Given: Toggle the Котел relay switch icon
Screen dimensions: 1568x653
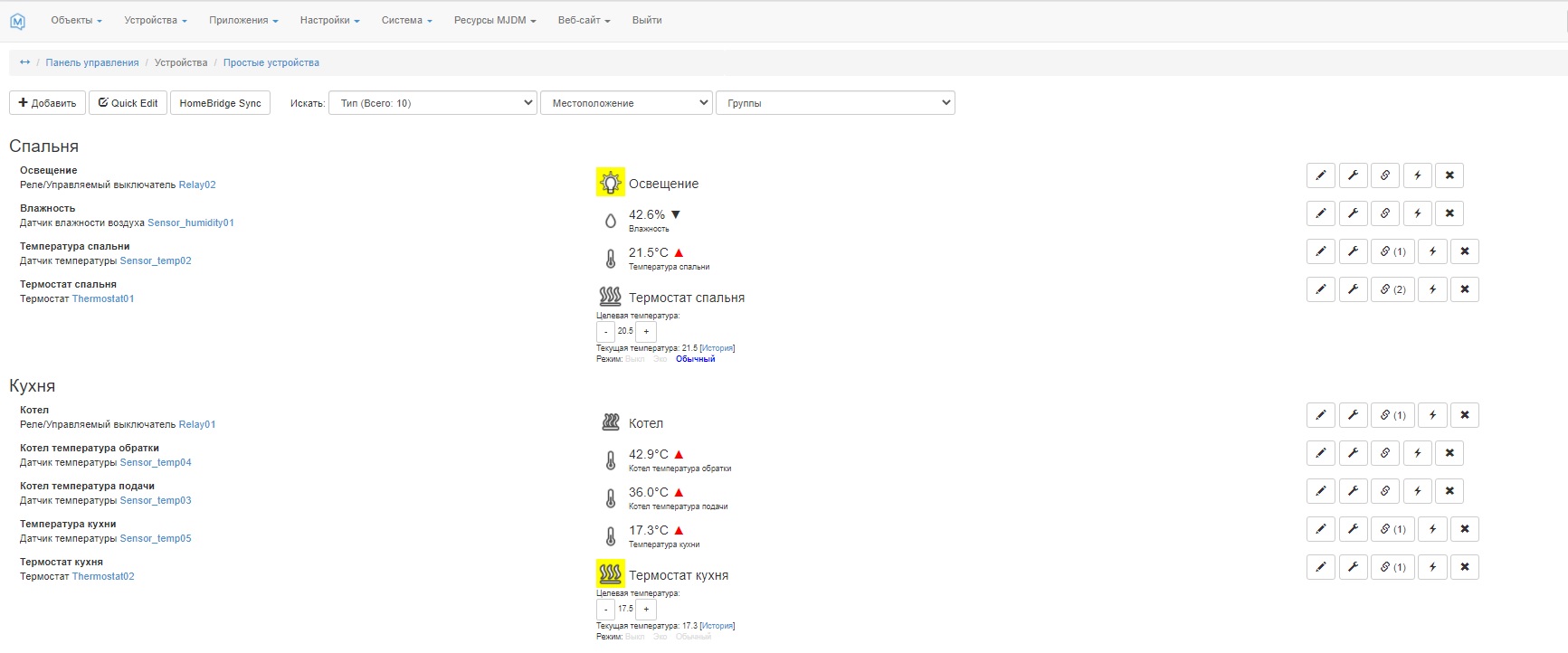Looking at the screenshot, I should coord(610,422).
